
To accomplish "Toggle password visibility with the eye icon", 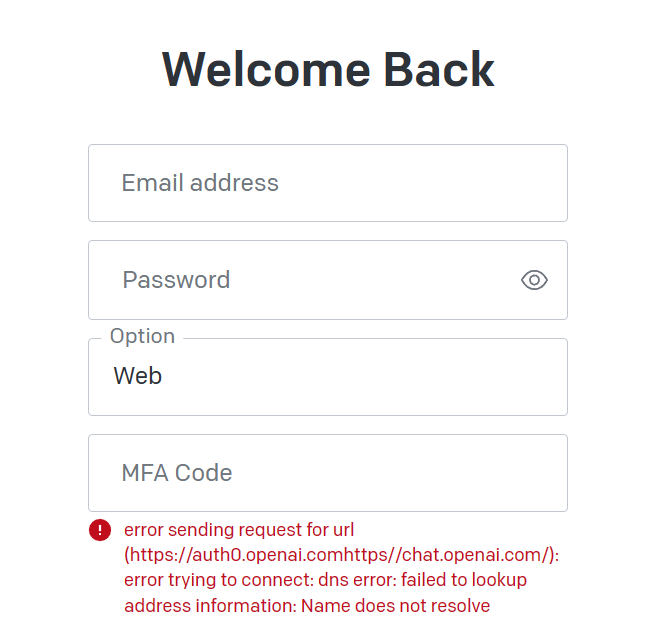I will [534, 280].
